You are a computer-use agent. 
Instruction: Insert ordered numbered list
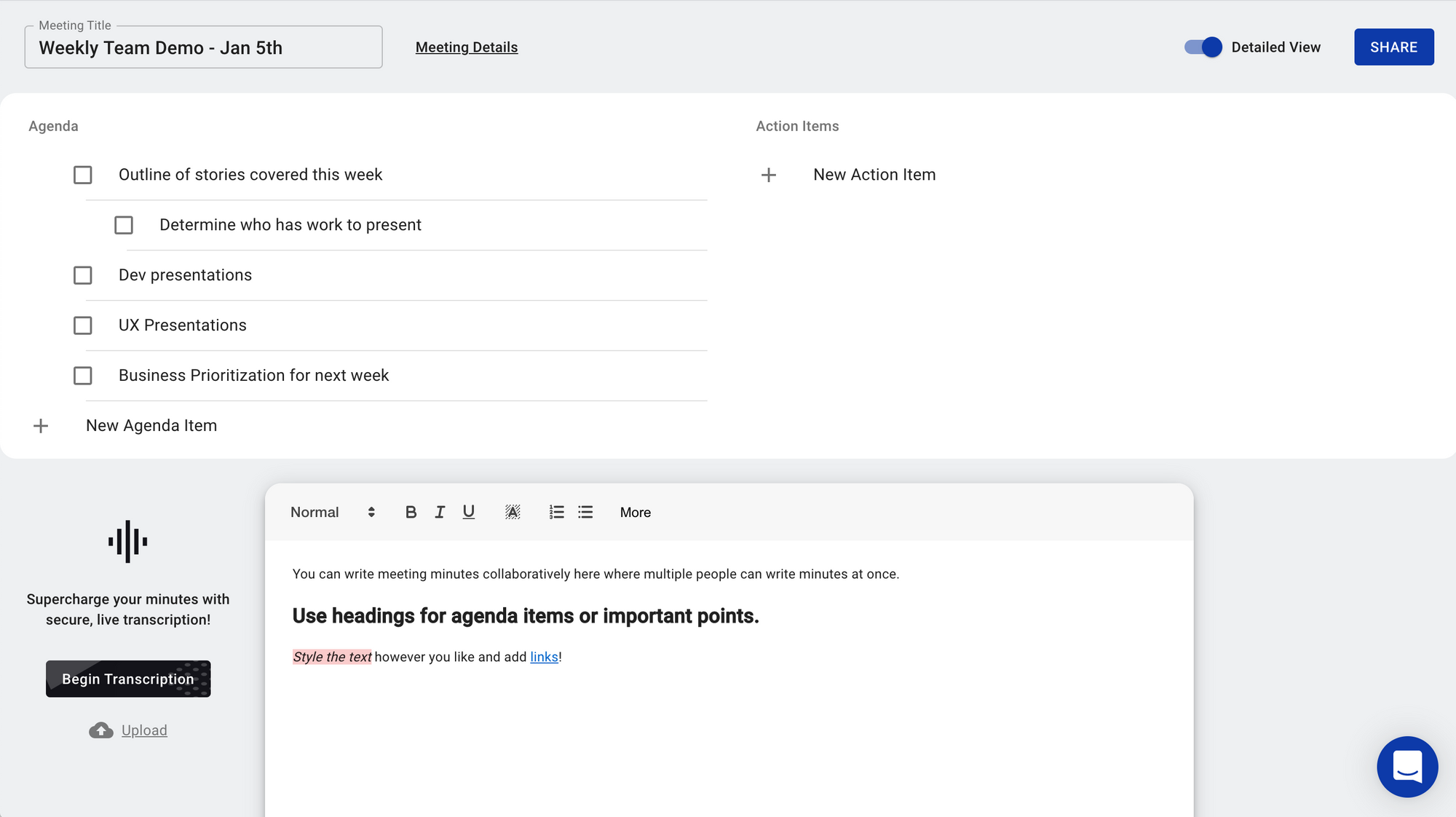pos(556,511)
